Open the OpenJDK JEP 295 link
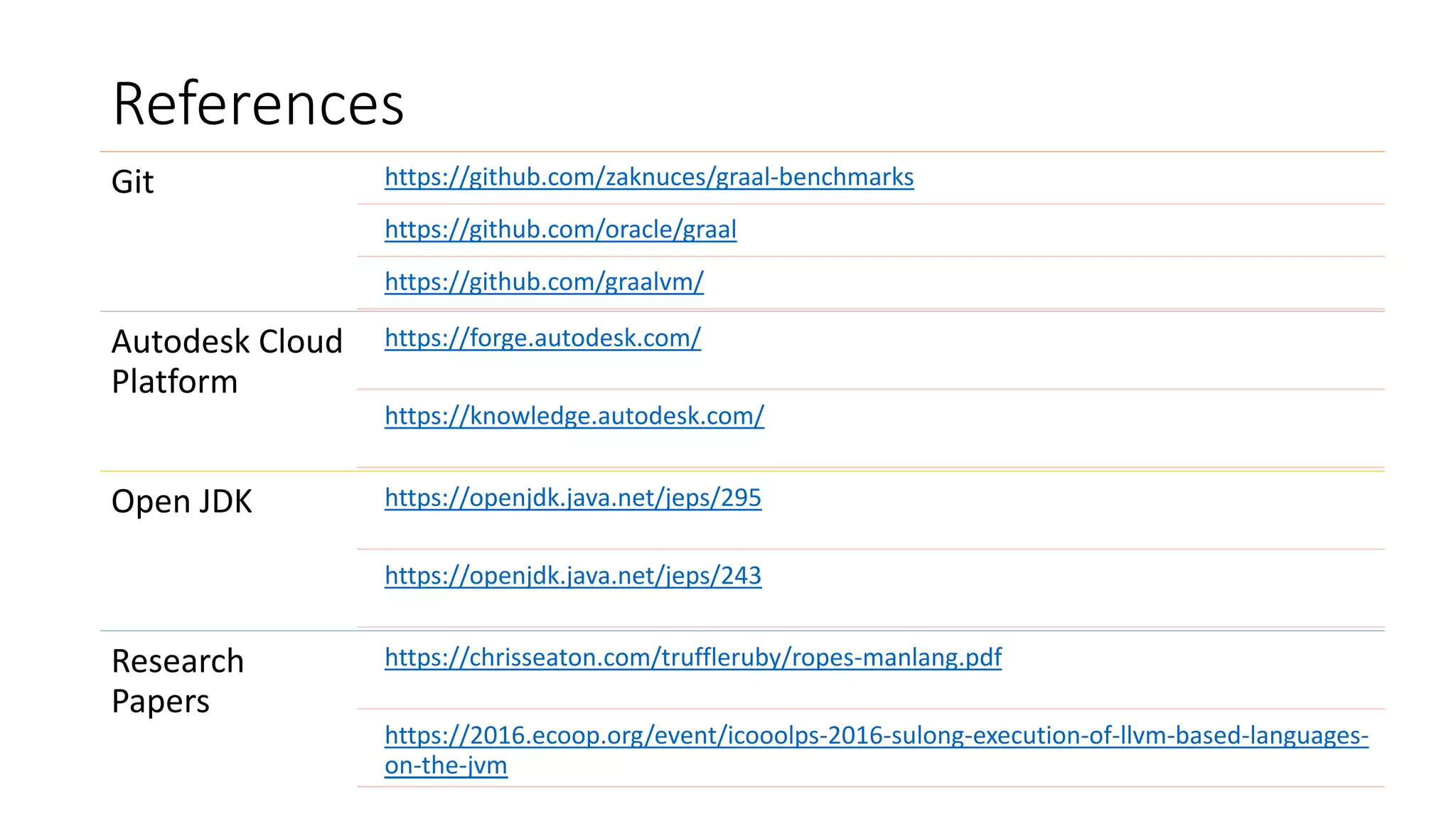 tap(572, 498)
